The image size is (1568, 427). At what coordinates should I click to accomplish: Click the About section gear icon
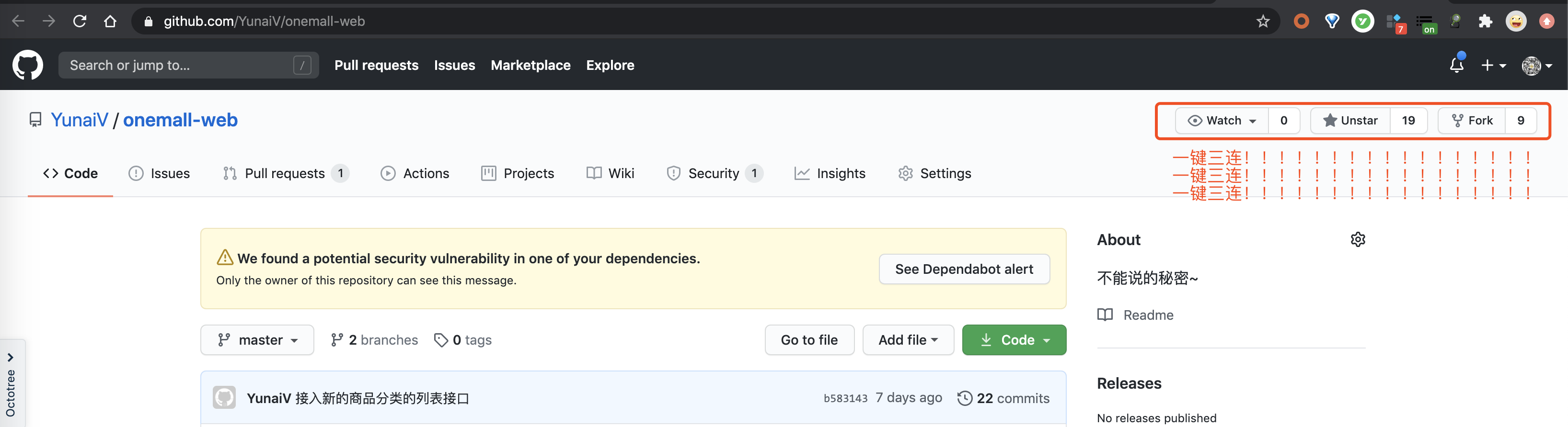1358,240
